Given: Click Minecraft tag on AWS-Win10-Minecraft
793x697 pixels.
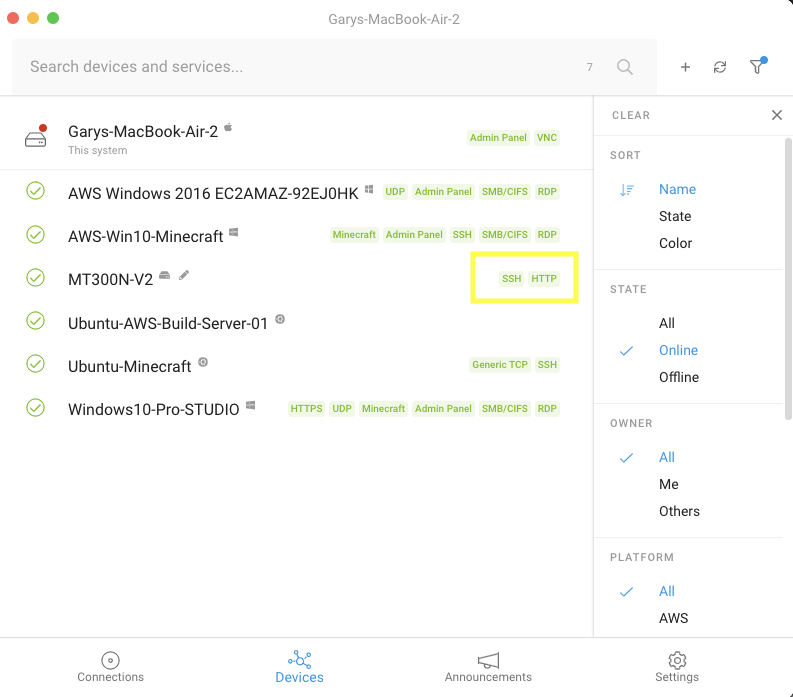Looking at the screenshot, I should click(354, 235).
